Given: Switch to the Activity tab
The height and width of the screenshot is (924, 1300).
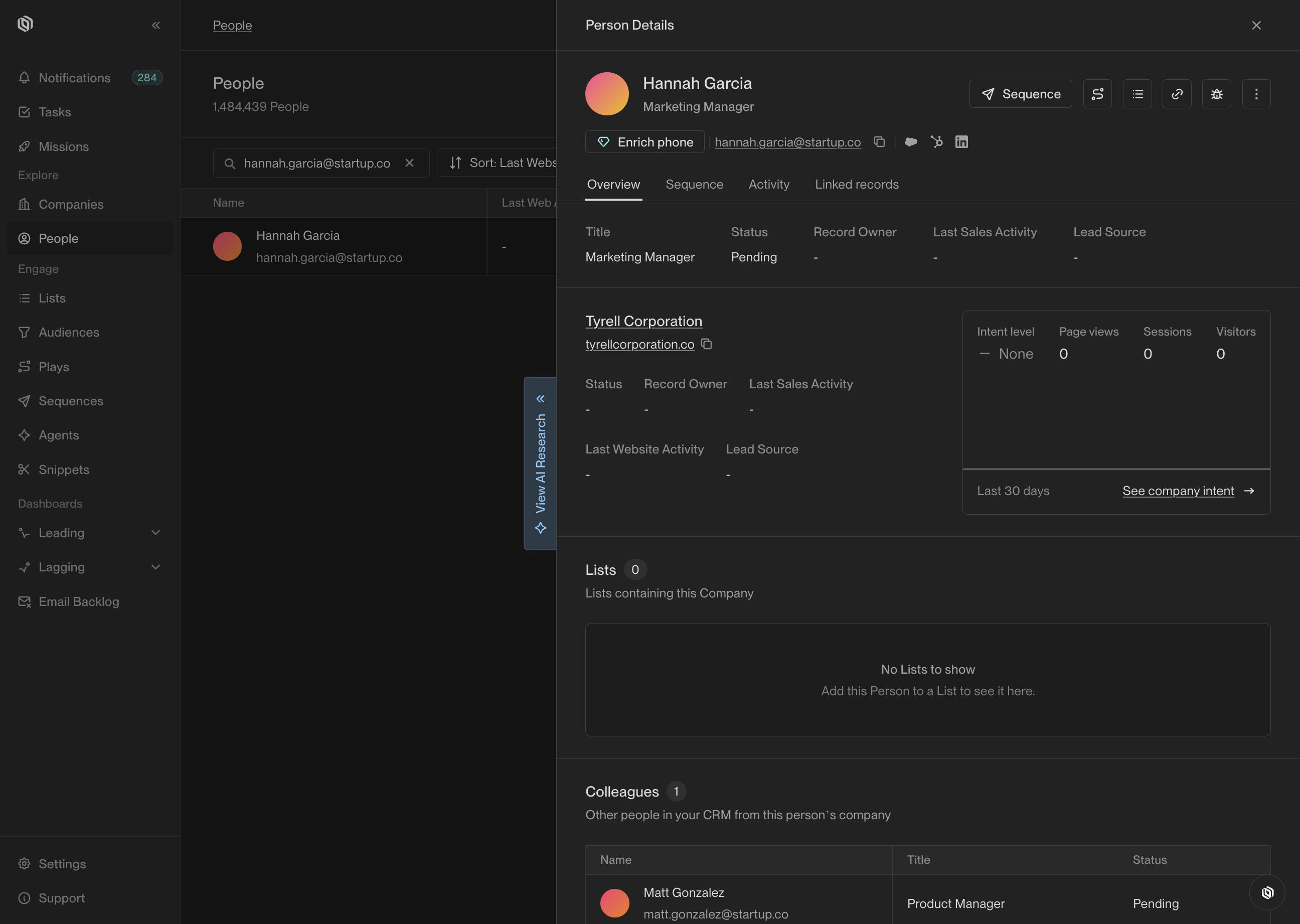Looking at the screenshot, I should (x=769, y=184).
